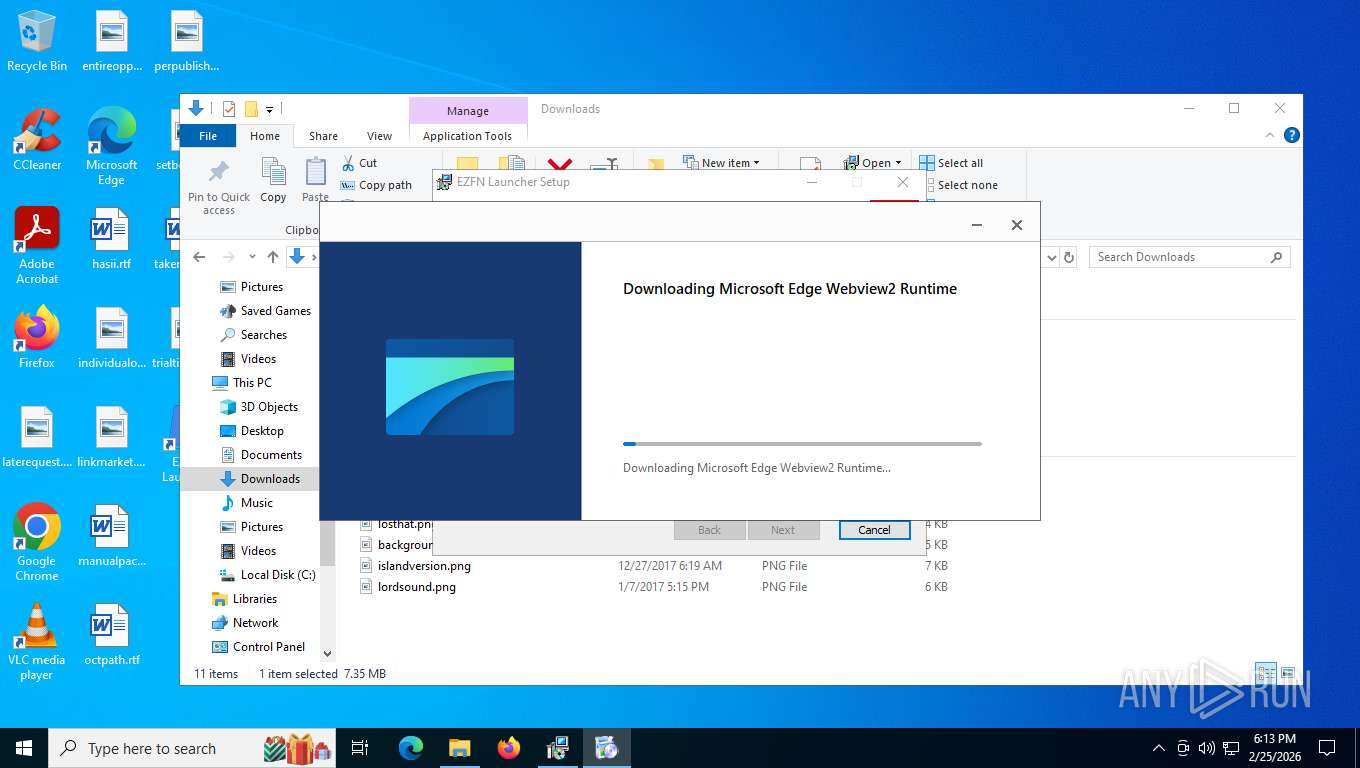Open the notification center icon
Screen dimensions: 1360x768
(1327, 748)
